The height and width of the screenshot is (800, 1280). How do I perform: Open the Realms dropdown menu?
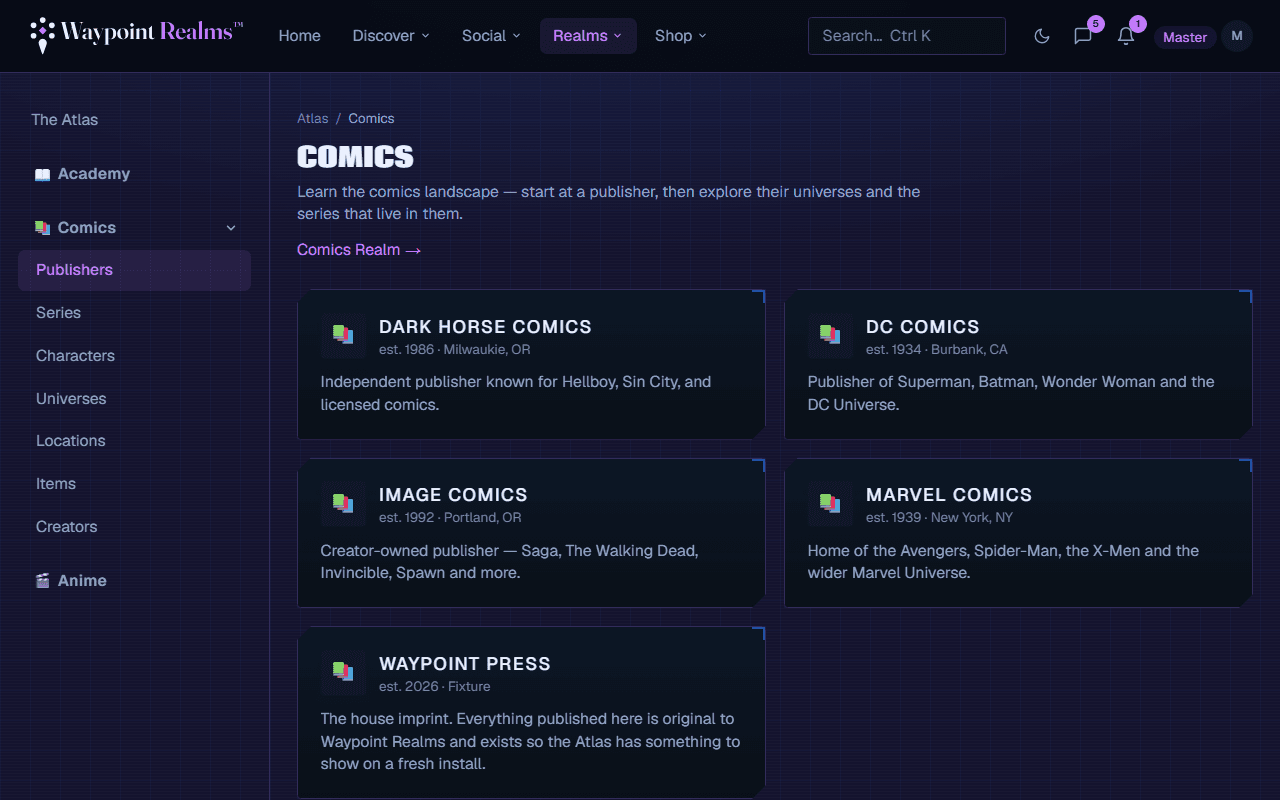pos(588,36)
